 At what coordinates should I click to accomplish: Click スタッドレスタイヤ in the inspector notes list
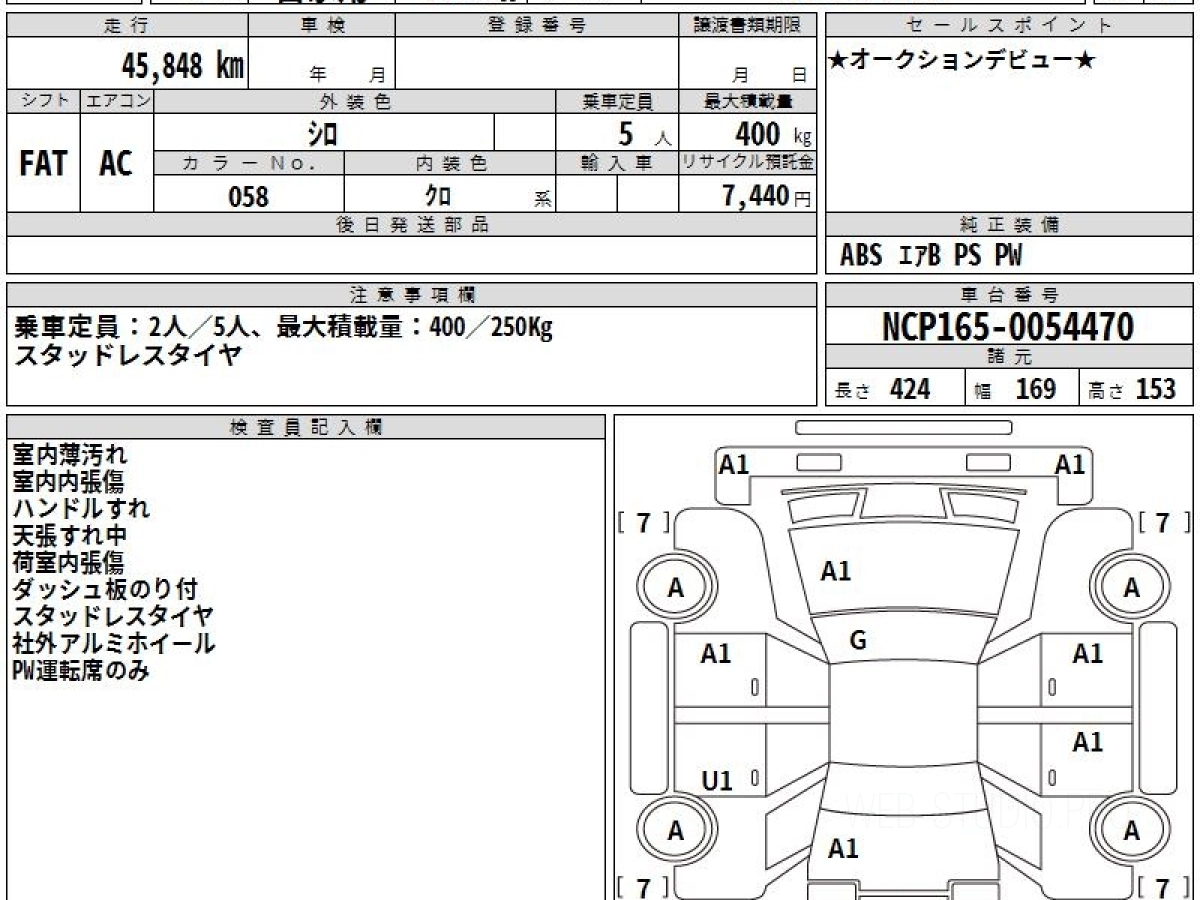(113, 616)
